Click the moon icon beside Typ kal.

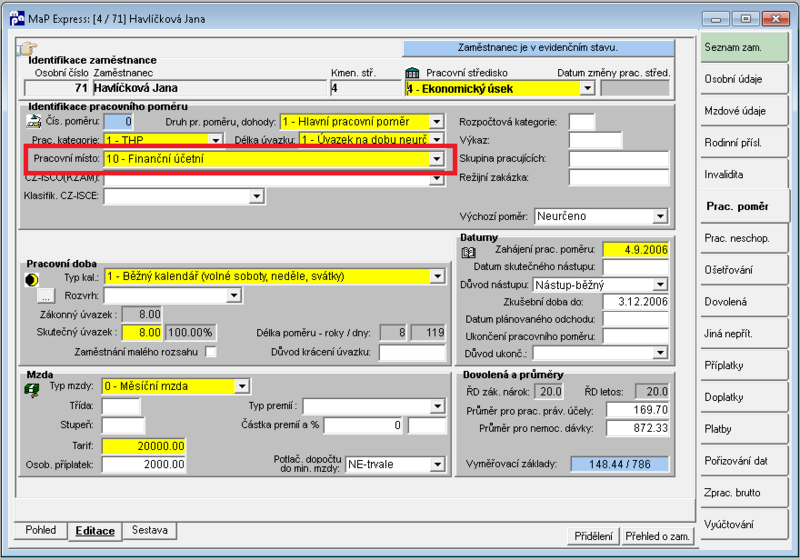[32, 279]
